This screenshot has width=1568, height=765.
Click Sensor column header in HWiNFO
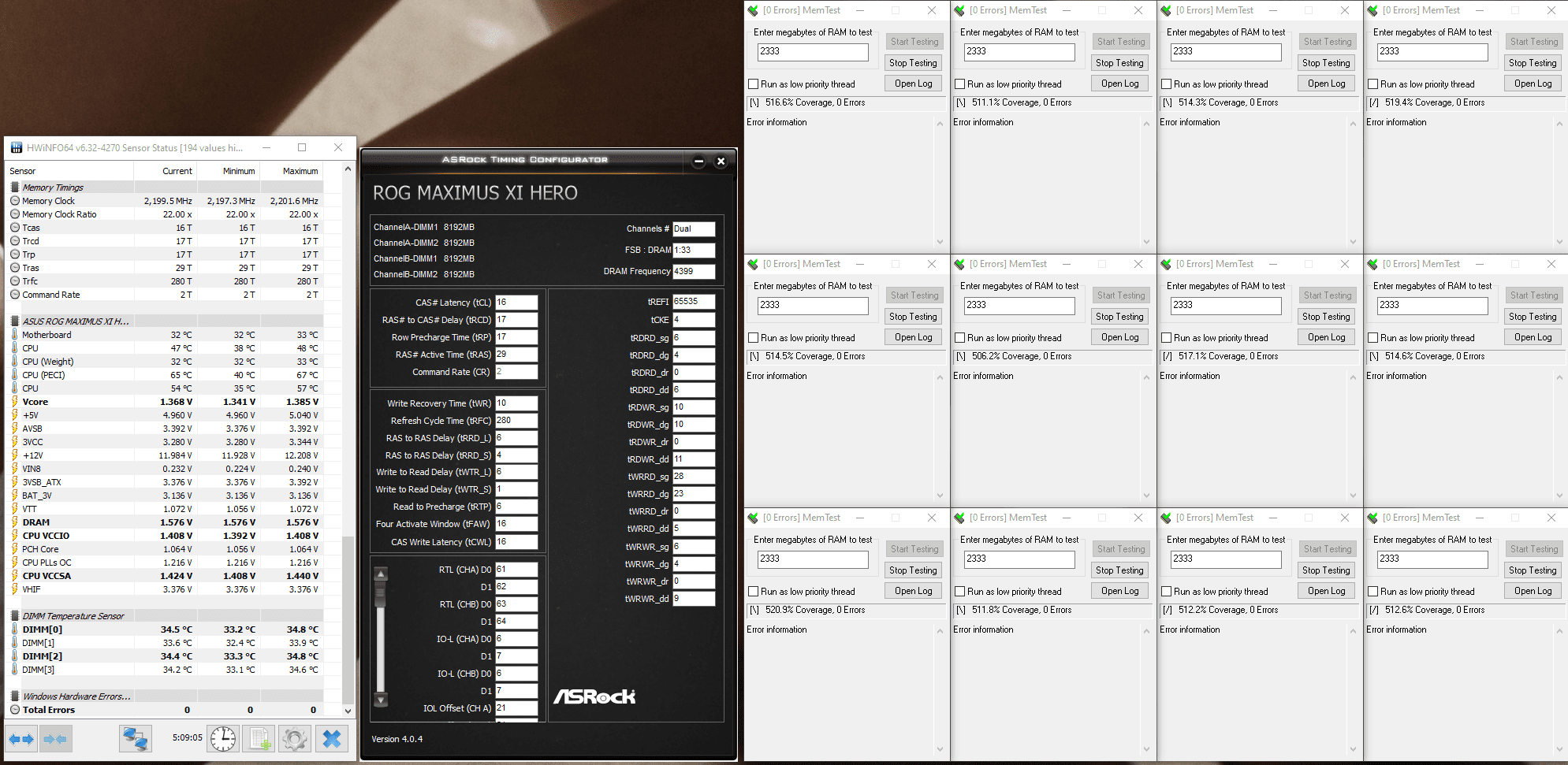click(70, 171)
